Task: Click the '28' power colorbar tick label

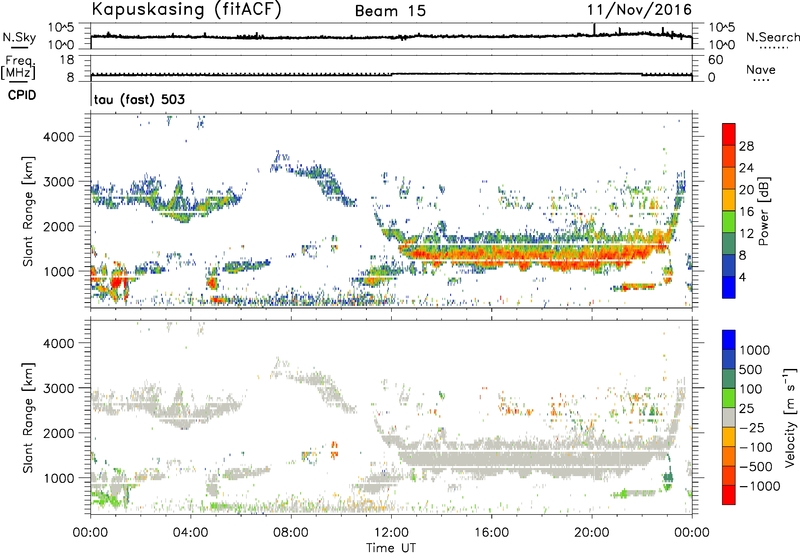Action: pyautogui.click(x=746, y=146)
